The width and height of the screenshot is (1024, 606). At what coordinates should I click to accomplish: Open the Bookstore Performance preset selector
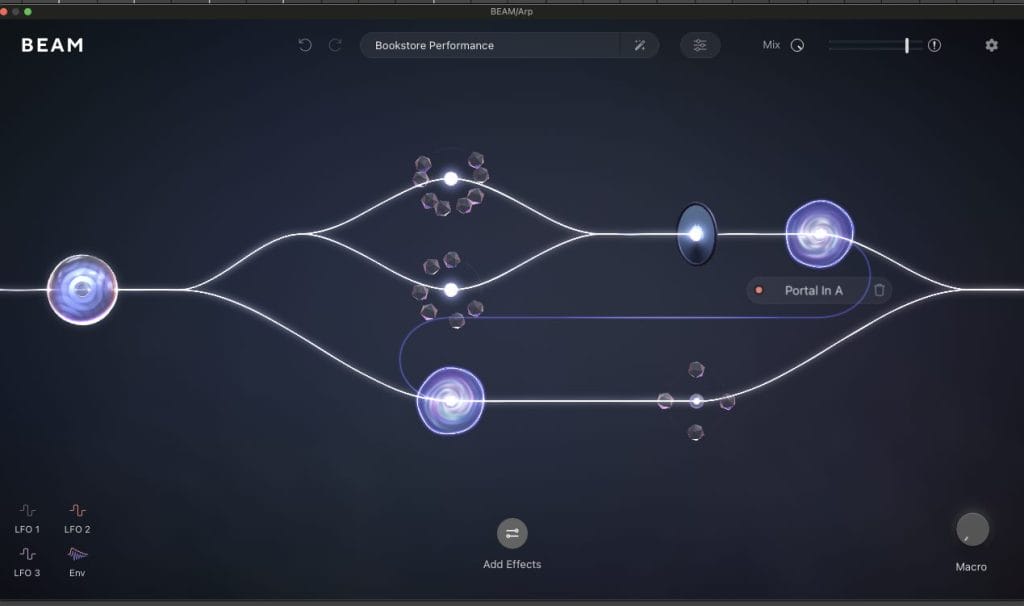coord(490,45)
